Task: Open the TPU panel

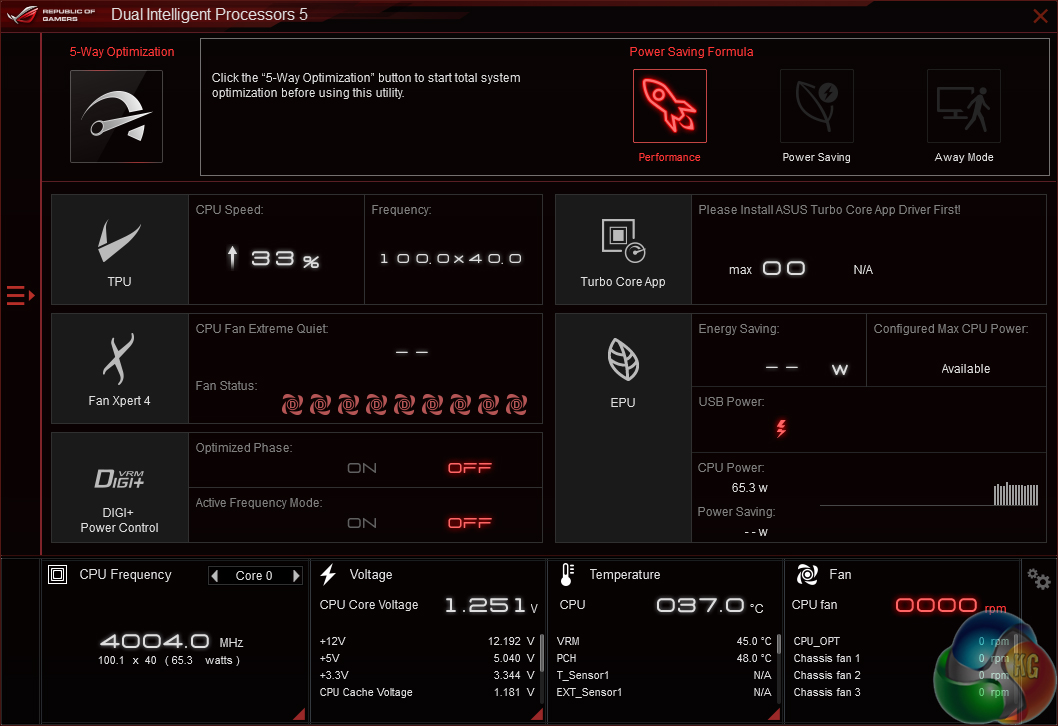Action: click(x=119, y=250)
